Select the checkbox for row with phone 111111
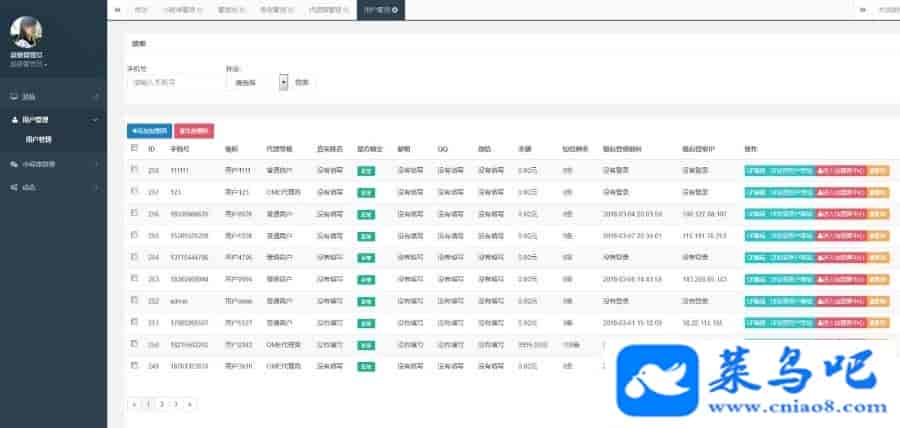Screen dimensions: 900x428 point(135,170)
